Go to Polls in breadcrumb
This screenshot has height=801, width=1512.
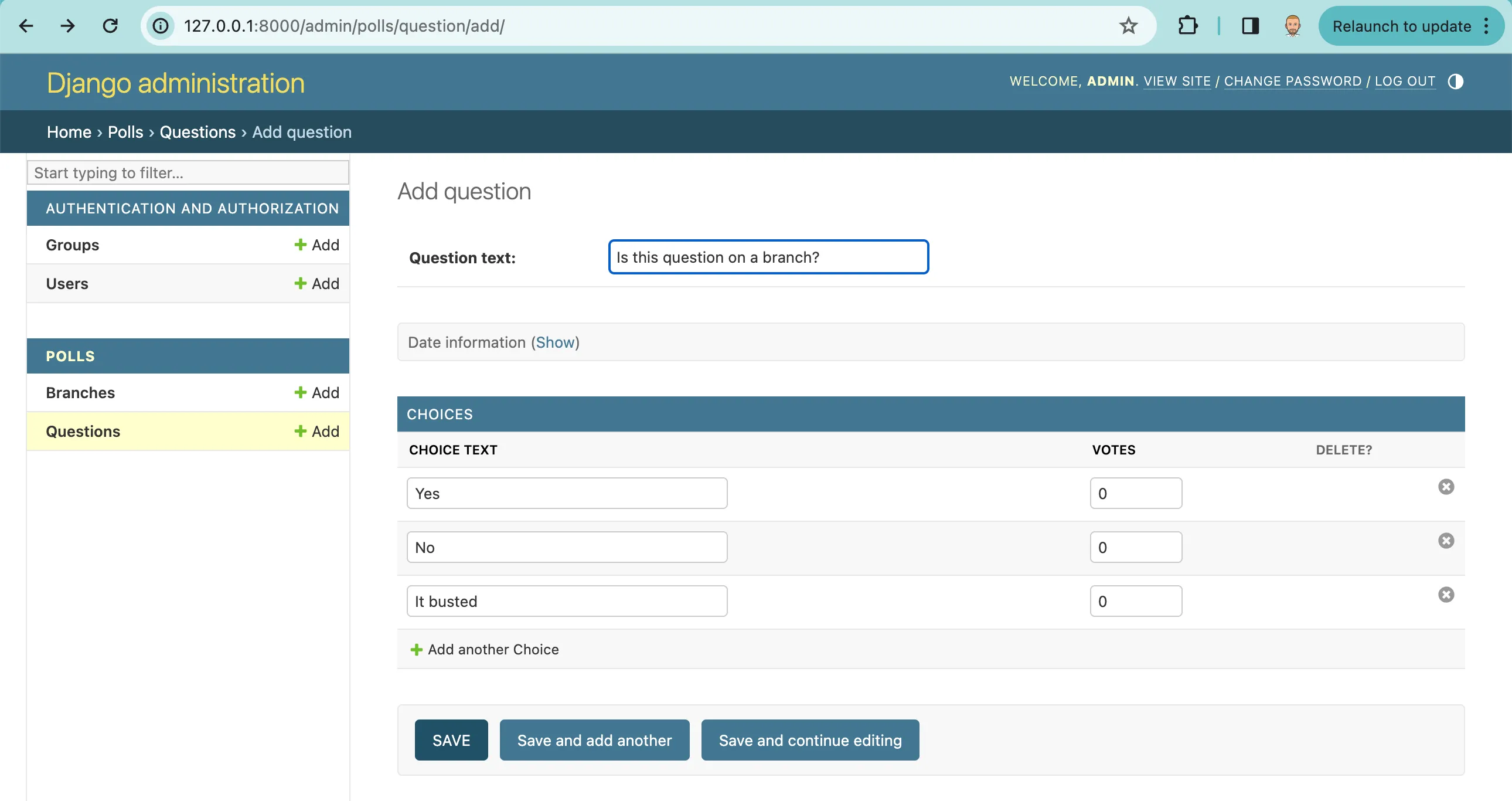tap(125, 132)
